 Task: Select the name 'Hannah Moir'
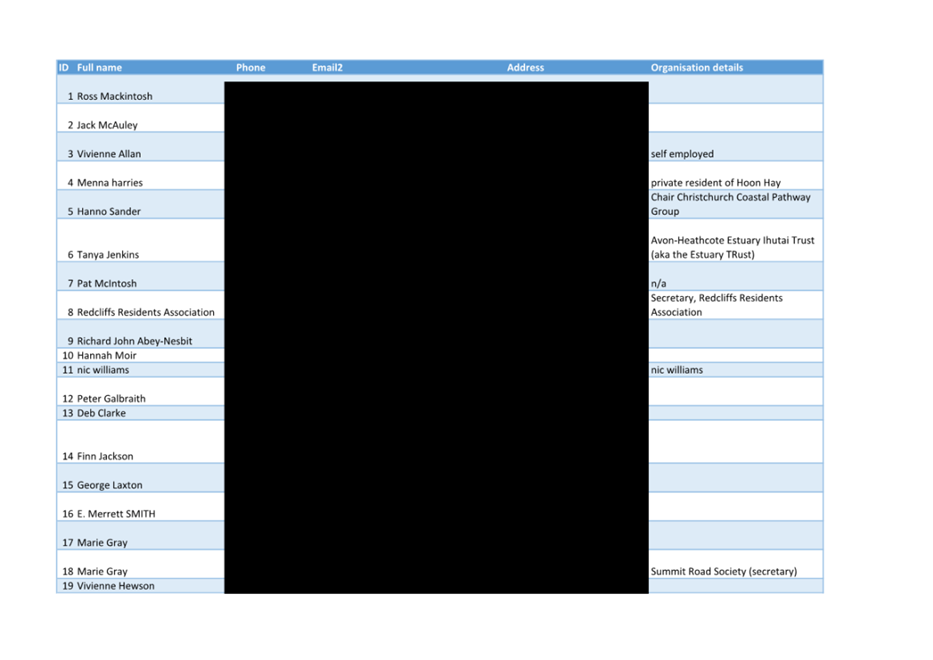click(107, 355)
